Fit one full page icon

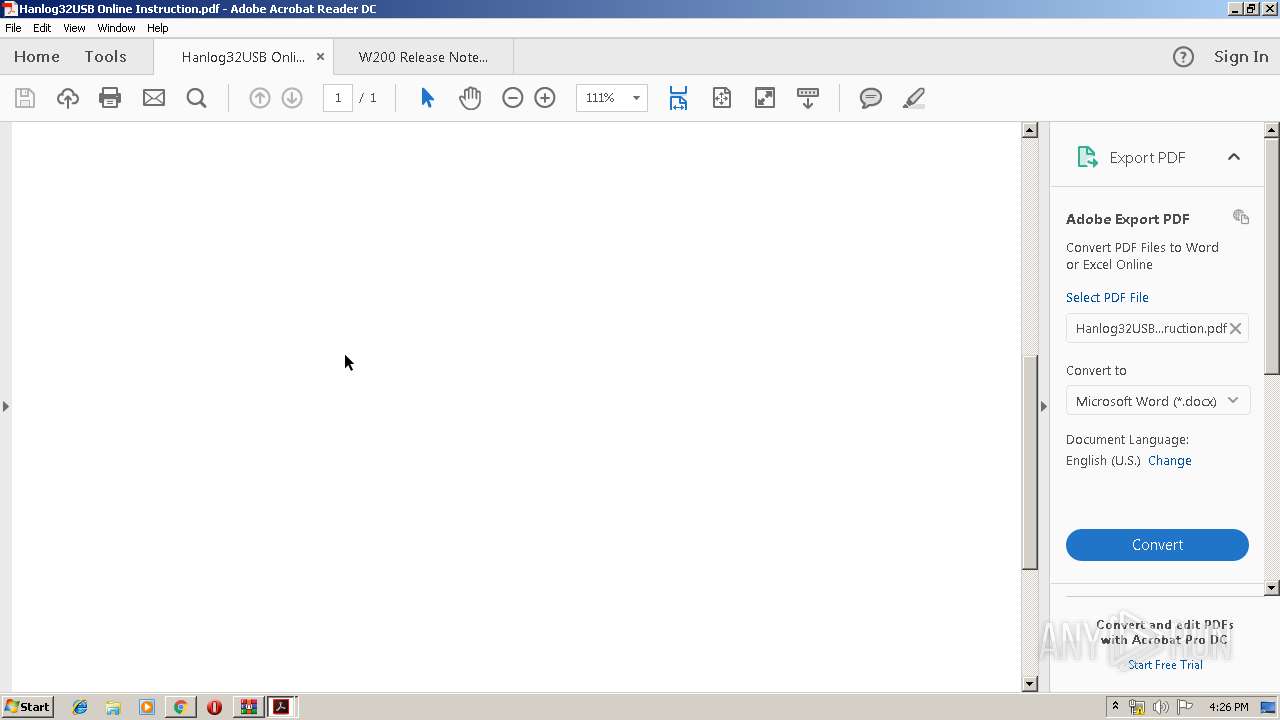tap(721, 98)
